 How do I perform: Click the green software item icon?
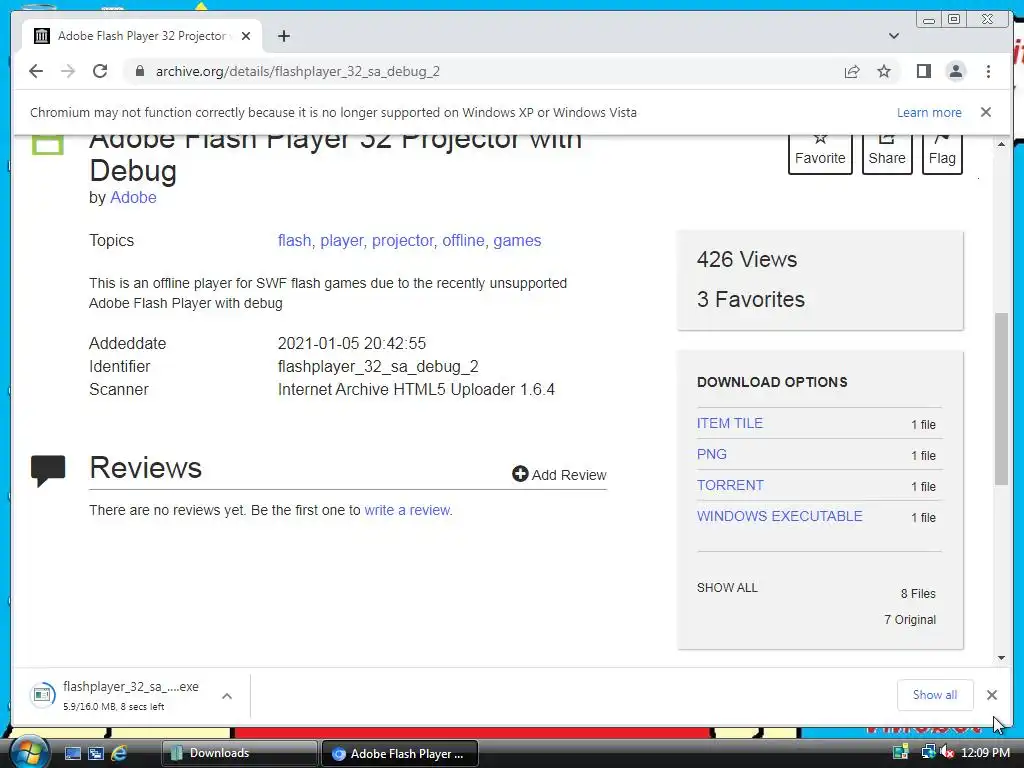[x=48, y=144]
